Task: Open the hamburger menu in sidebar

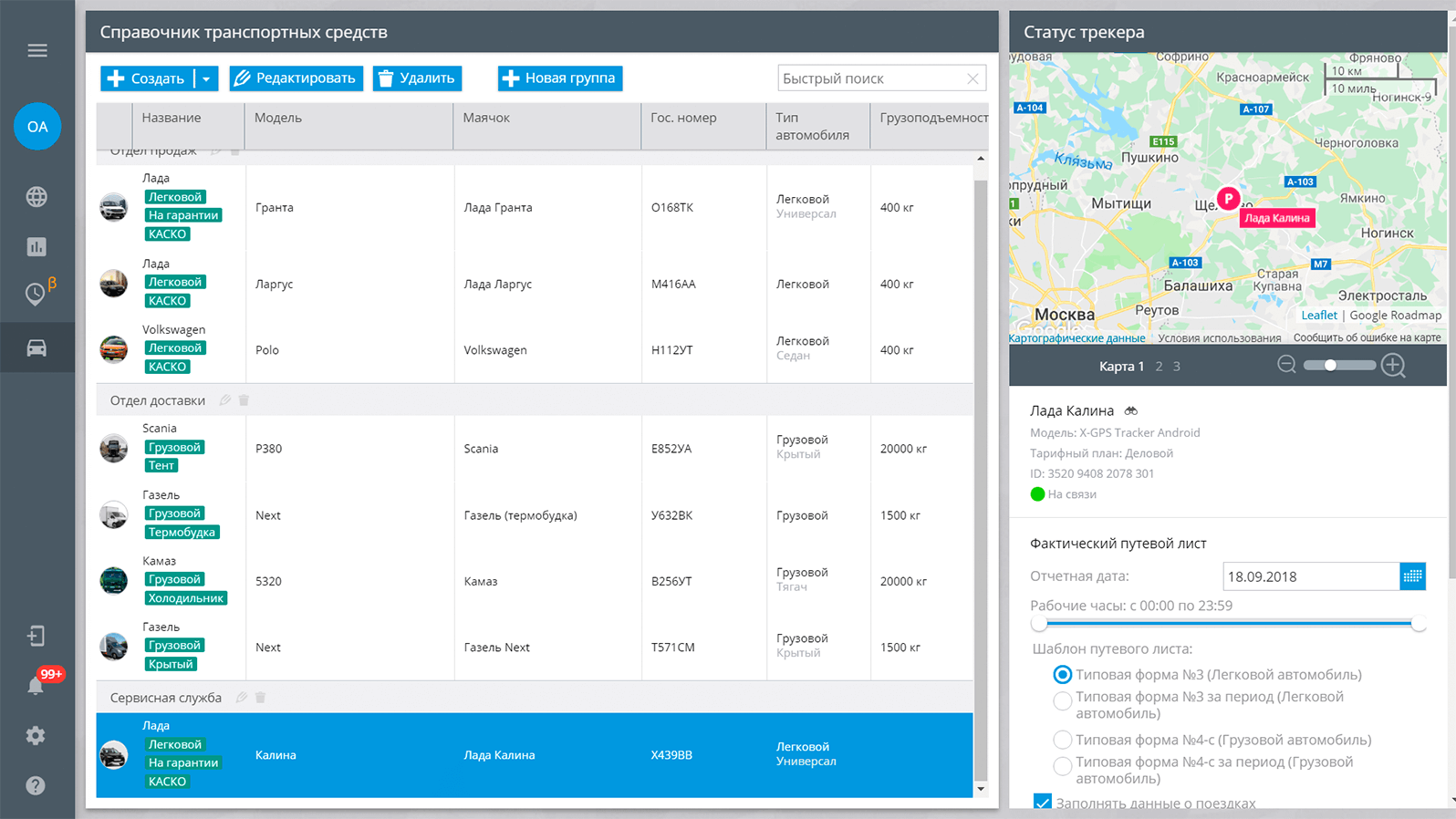Action: tap(37, 51)
